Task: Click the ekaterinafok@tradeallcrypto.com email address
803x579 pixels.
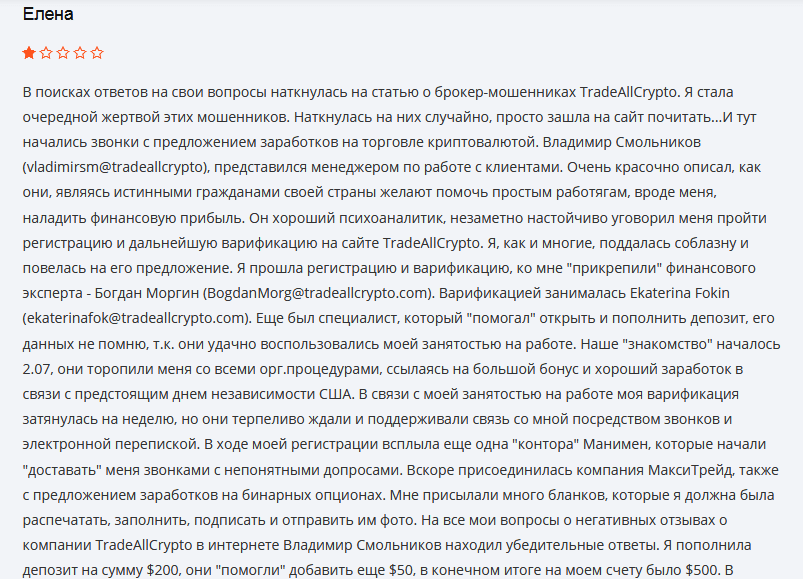Action: [135, 318]
